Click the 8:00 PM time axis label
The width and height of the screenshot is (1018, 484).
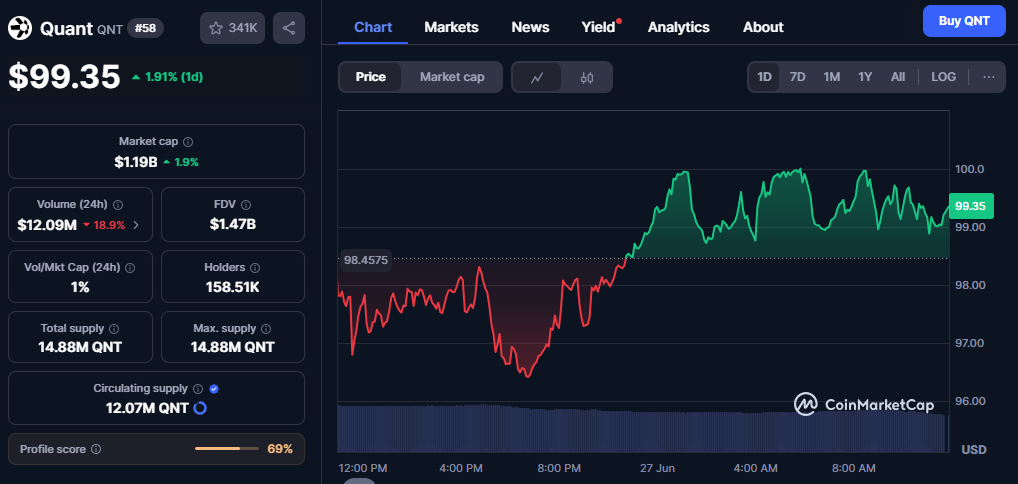[559, 468]
